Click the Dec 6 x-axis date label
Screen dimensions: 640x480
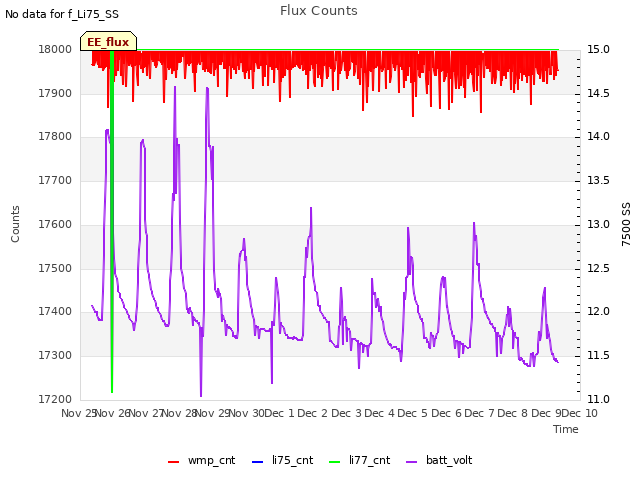(x=447, y=413)
